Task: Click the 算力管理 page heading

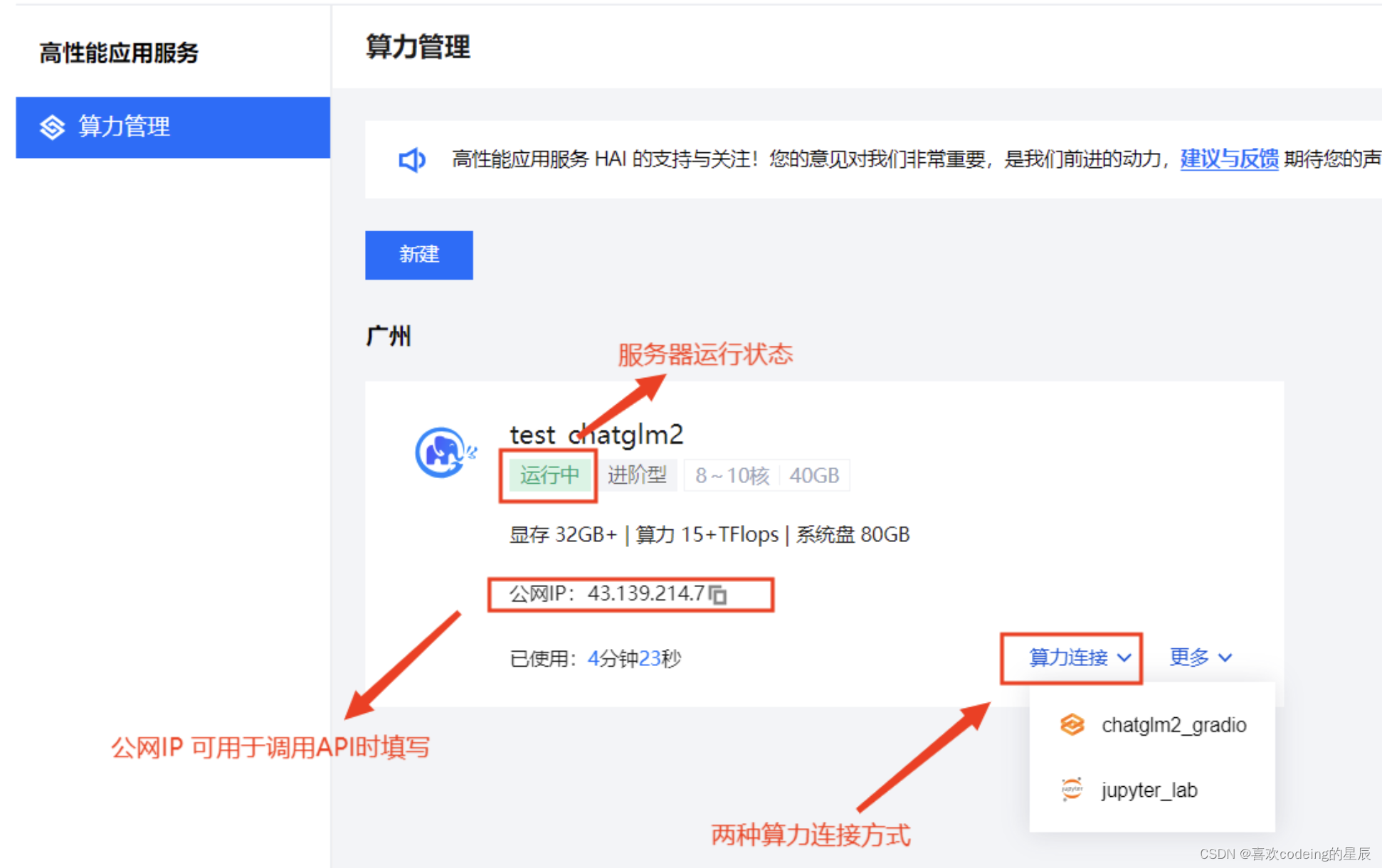Action: [418, 47]
